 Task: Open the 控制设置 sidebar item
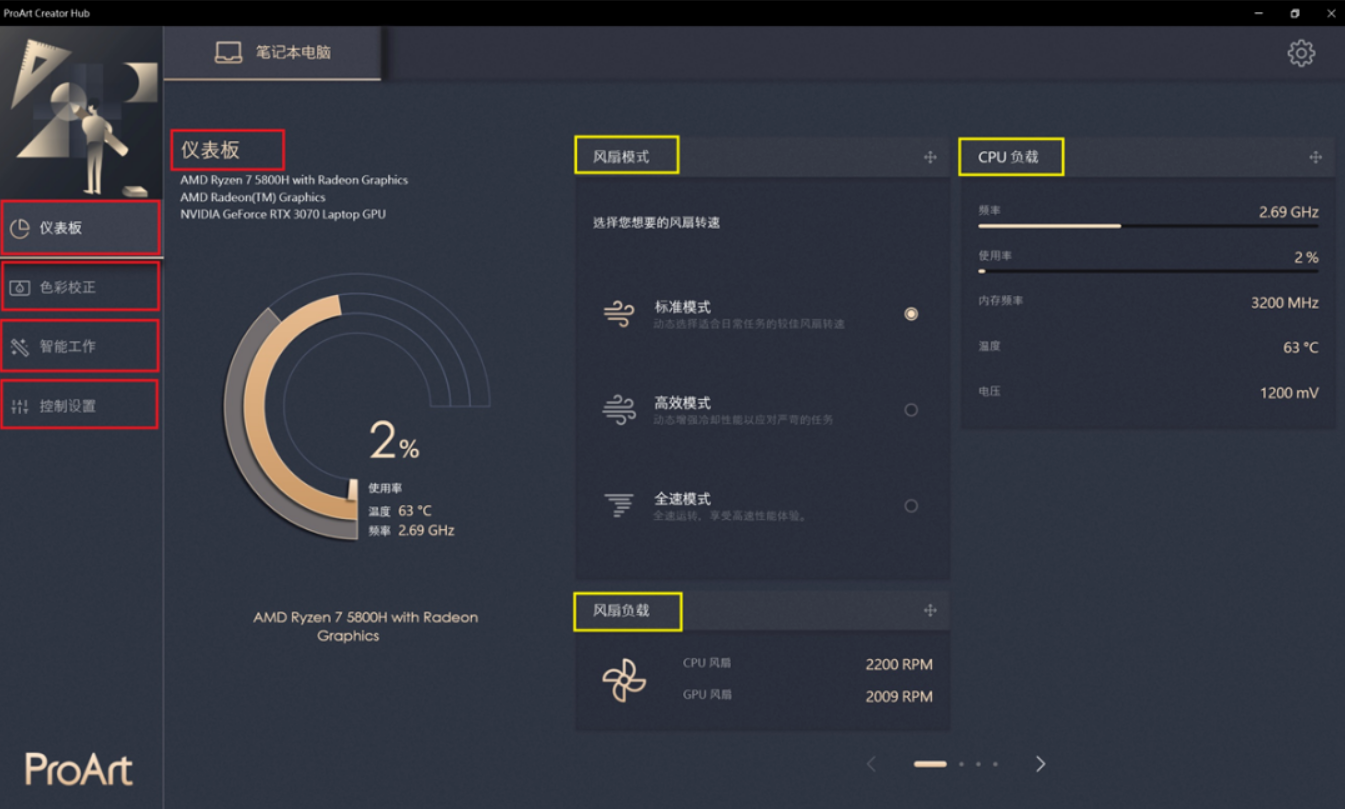coord(80,405)
